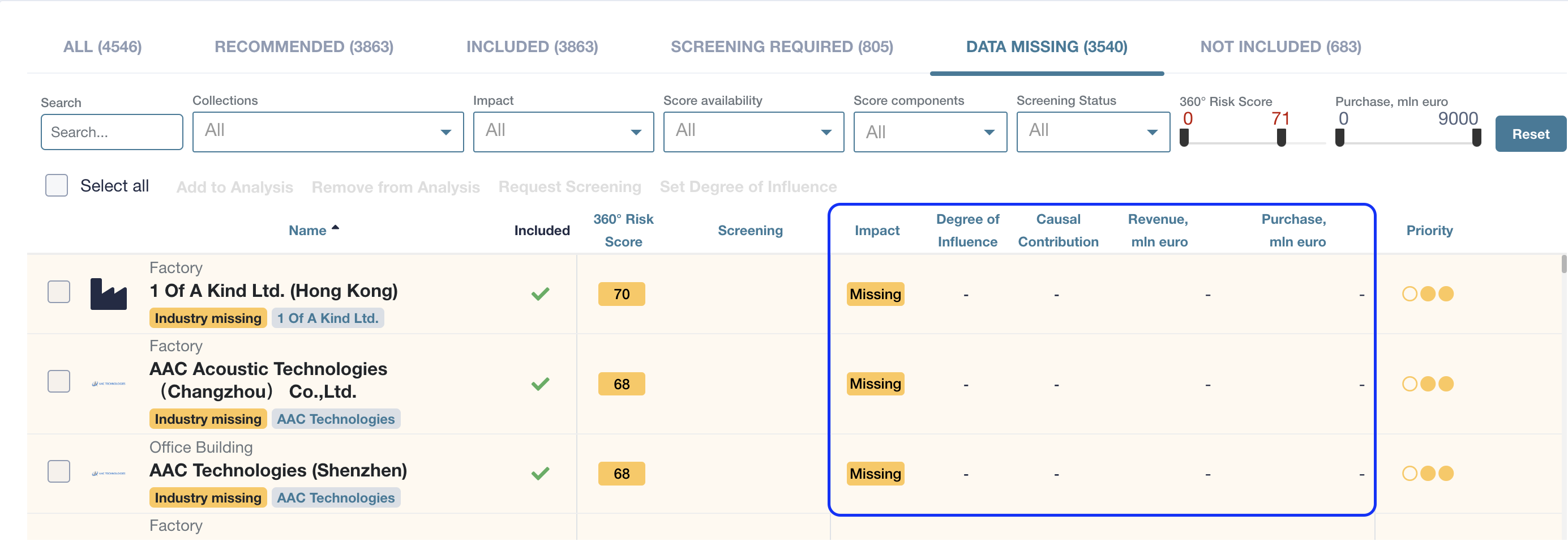Open 1 Of A Kind Ltd. (Hong Kong) entry
The width and height of the screenshot is (1568, 545).
(x=273, y=291)
